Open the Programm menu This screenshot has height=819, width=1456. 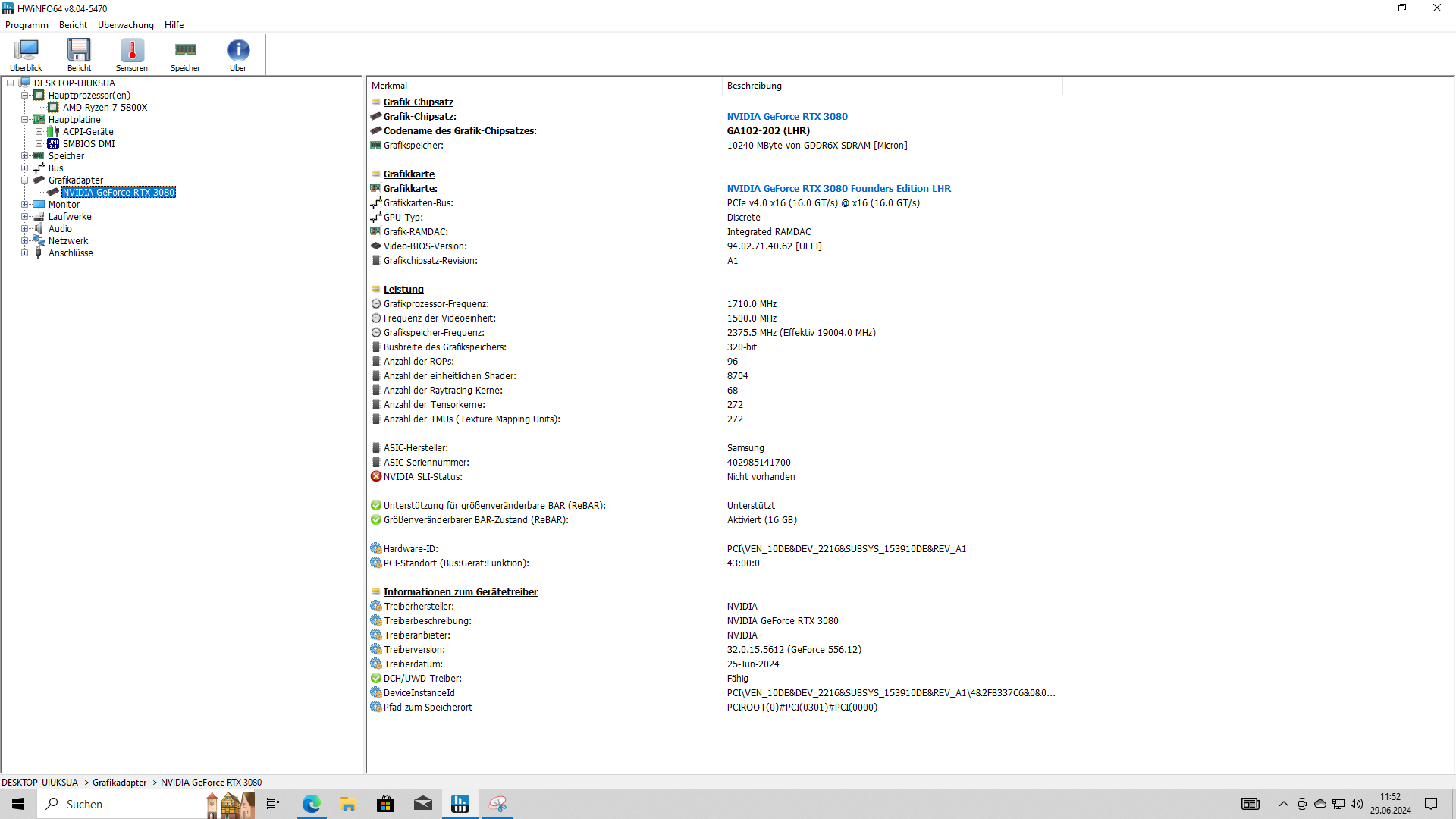pyautogui.click(x=27, y=25)
